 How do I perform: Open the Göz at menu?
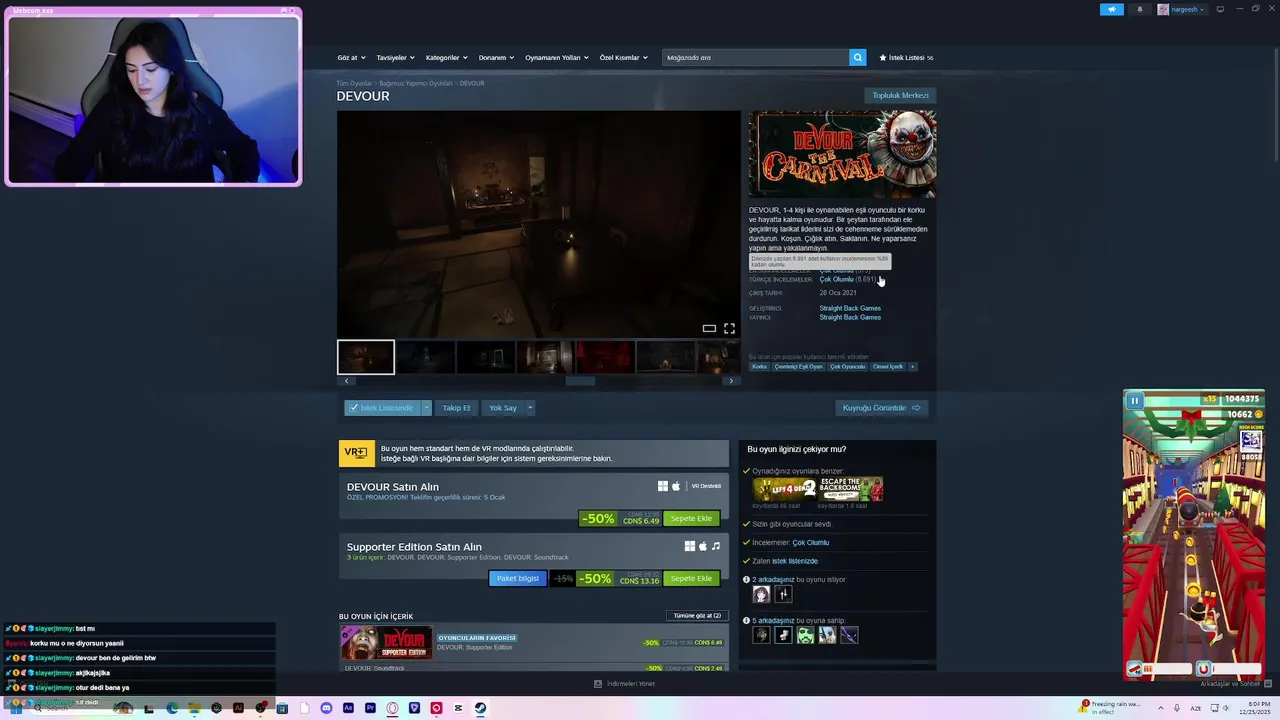tap(351, 58)
